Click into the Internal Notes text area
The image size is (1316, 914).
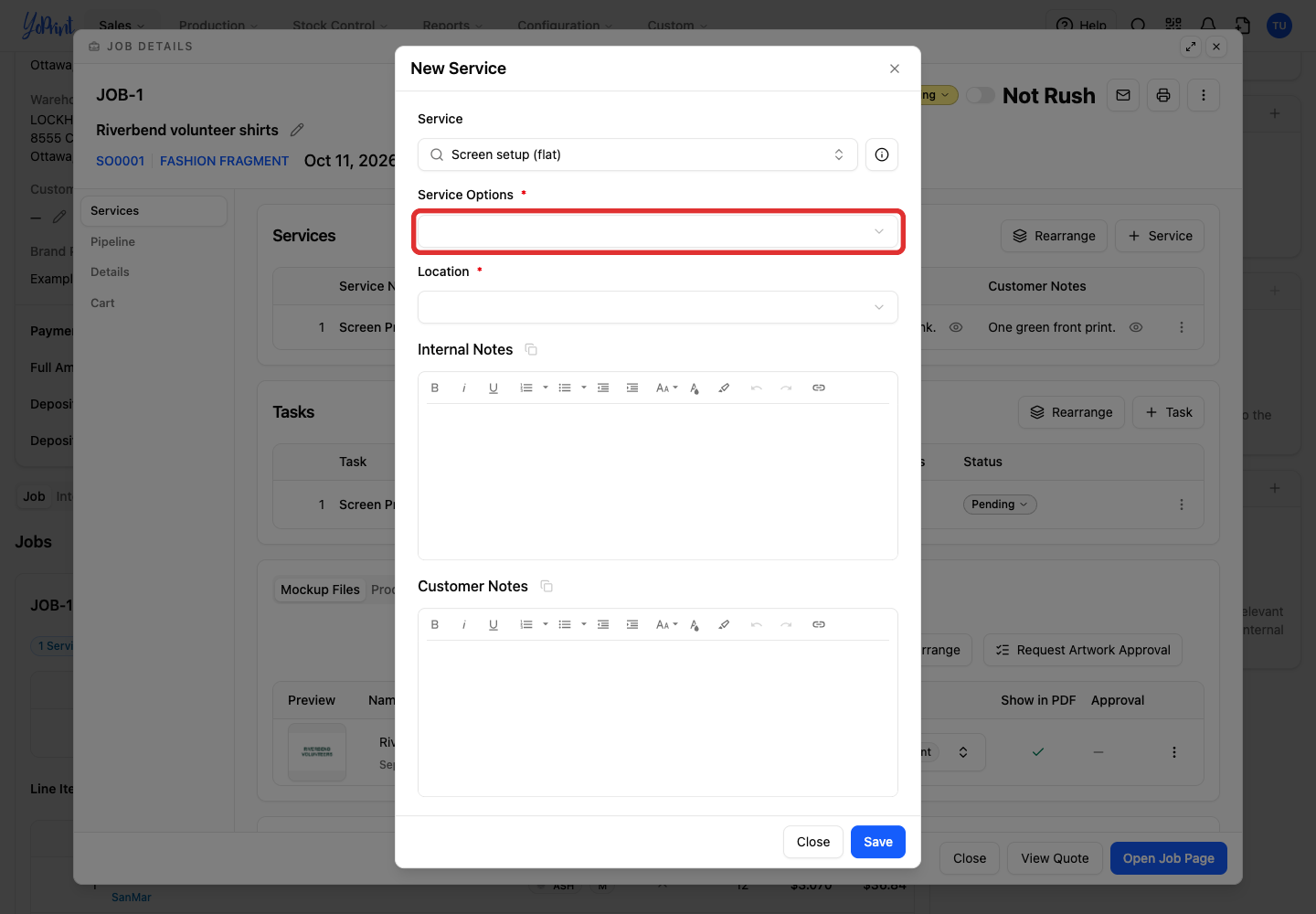[x=658, y=480]
